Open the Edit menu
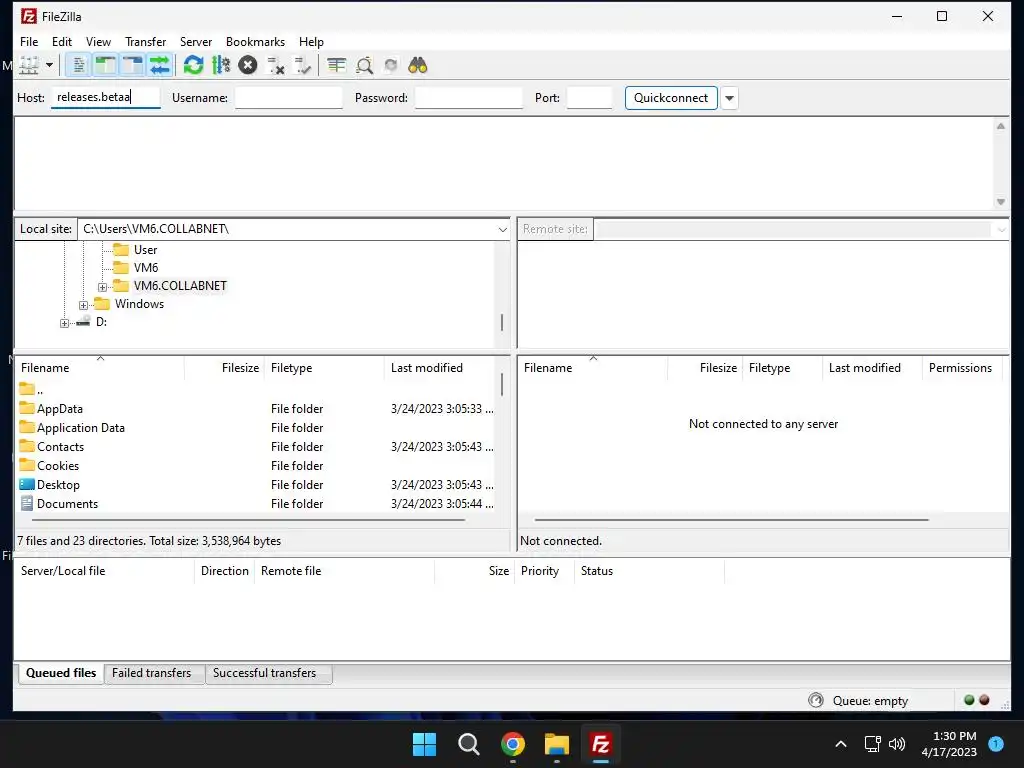This screenshot has width=1024, height=768. (x=62, y=42)
